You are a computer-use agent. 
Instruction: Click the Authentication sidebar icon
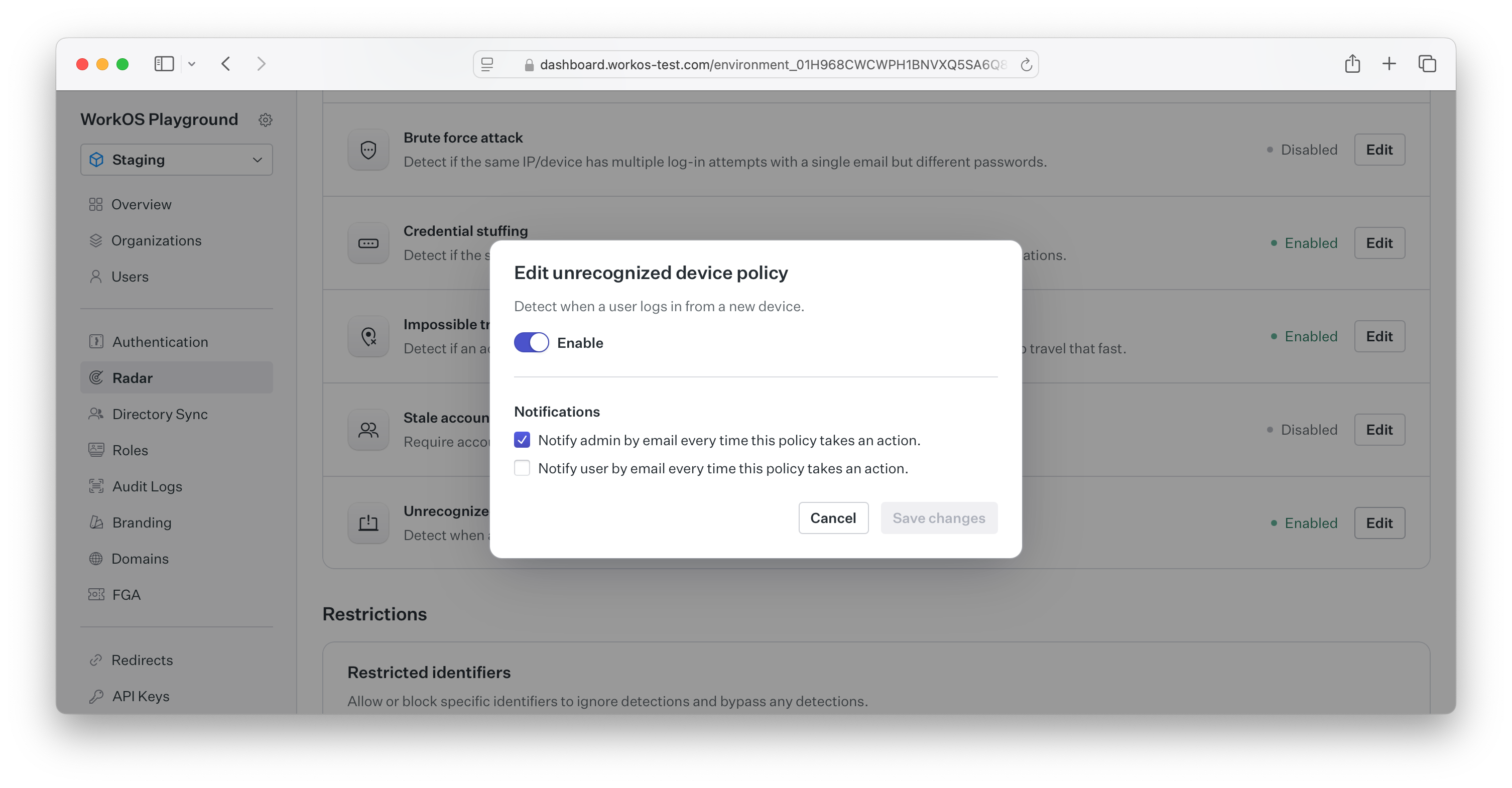pos(96,340)
